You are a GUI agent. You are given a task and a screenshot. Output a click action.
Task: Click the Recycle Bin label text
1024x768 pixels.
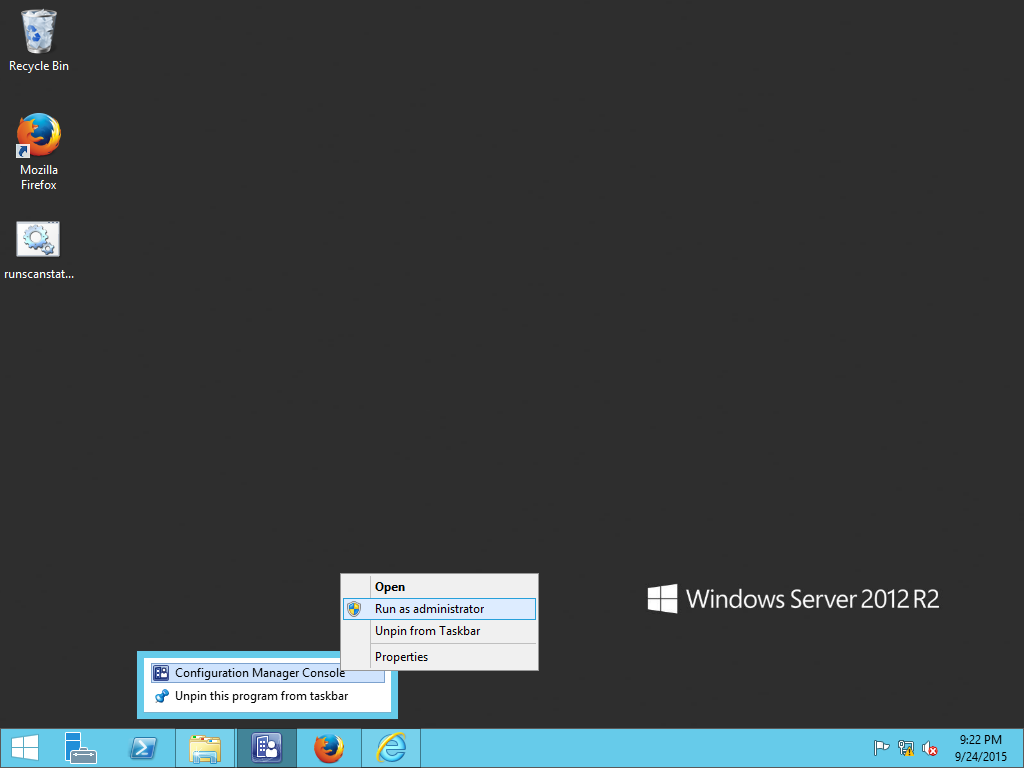[39, 66]
